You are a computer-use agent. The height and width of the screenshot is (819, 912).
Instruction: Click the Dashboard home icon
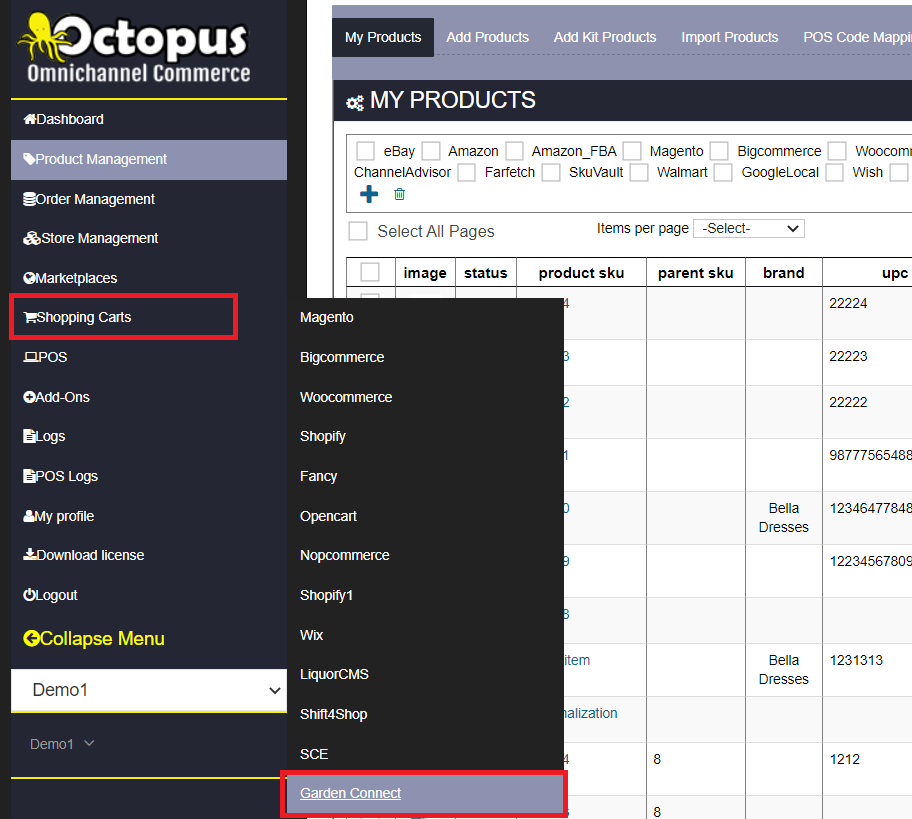pyautogui.click(x=30, y=119)
